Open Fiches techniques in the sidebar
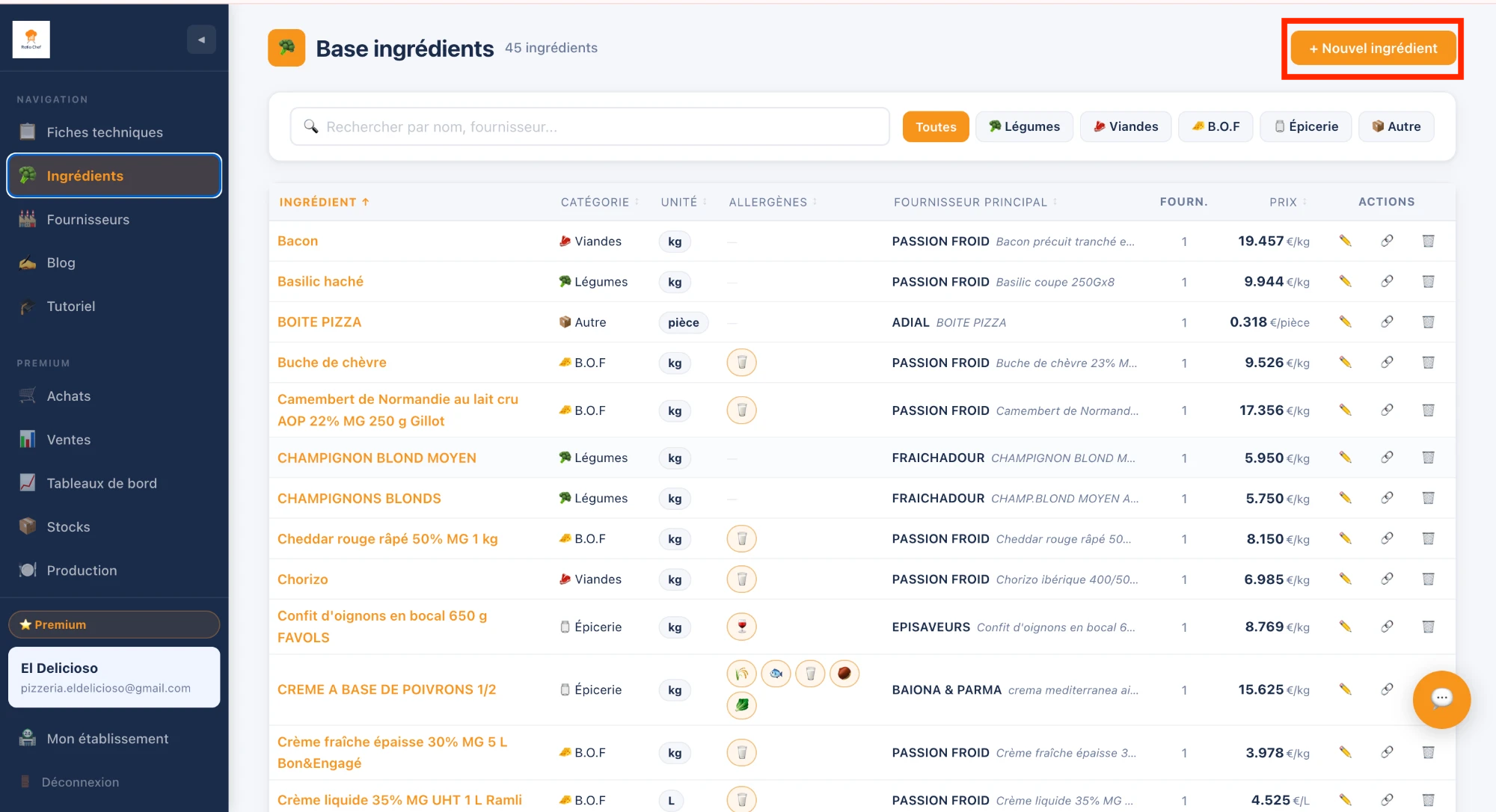Viewport: 1496px width, 812px height. point(114,132)
